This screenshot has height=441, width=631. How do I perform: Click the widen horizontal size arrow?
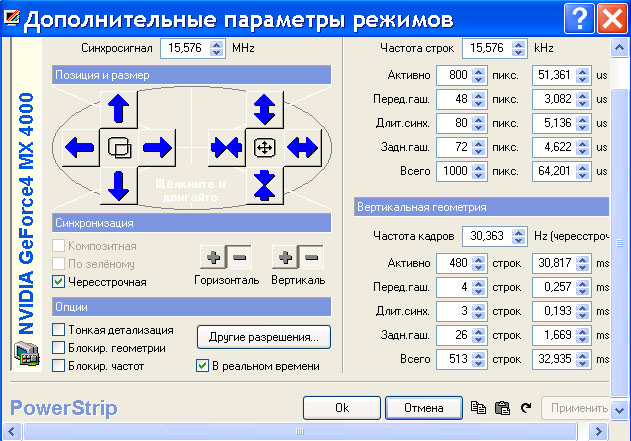pos(302,148)
